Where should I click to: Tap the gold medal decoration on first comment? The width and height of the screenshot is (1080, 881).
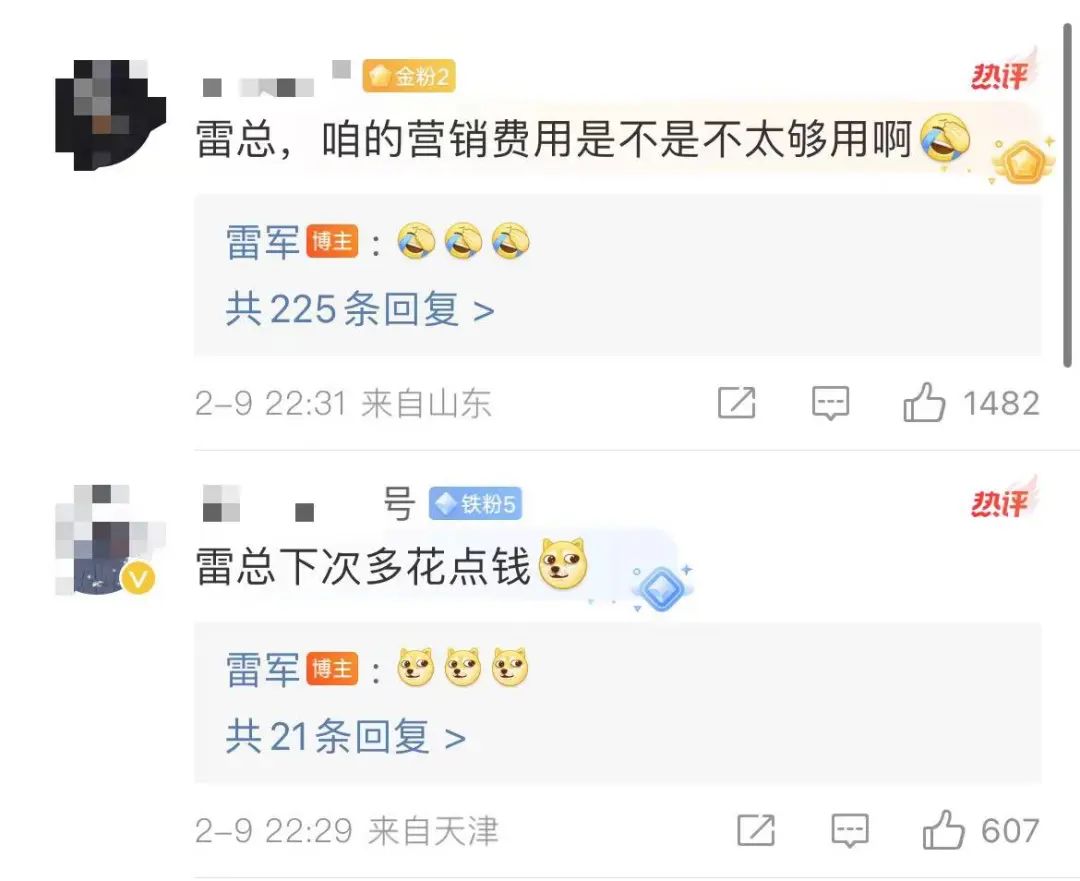click(1024, 160)
